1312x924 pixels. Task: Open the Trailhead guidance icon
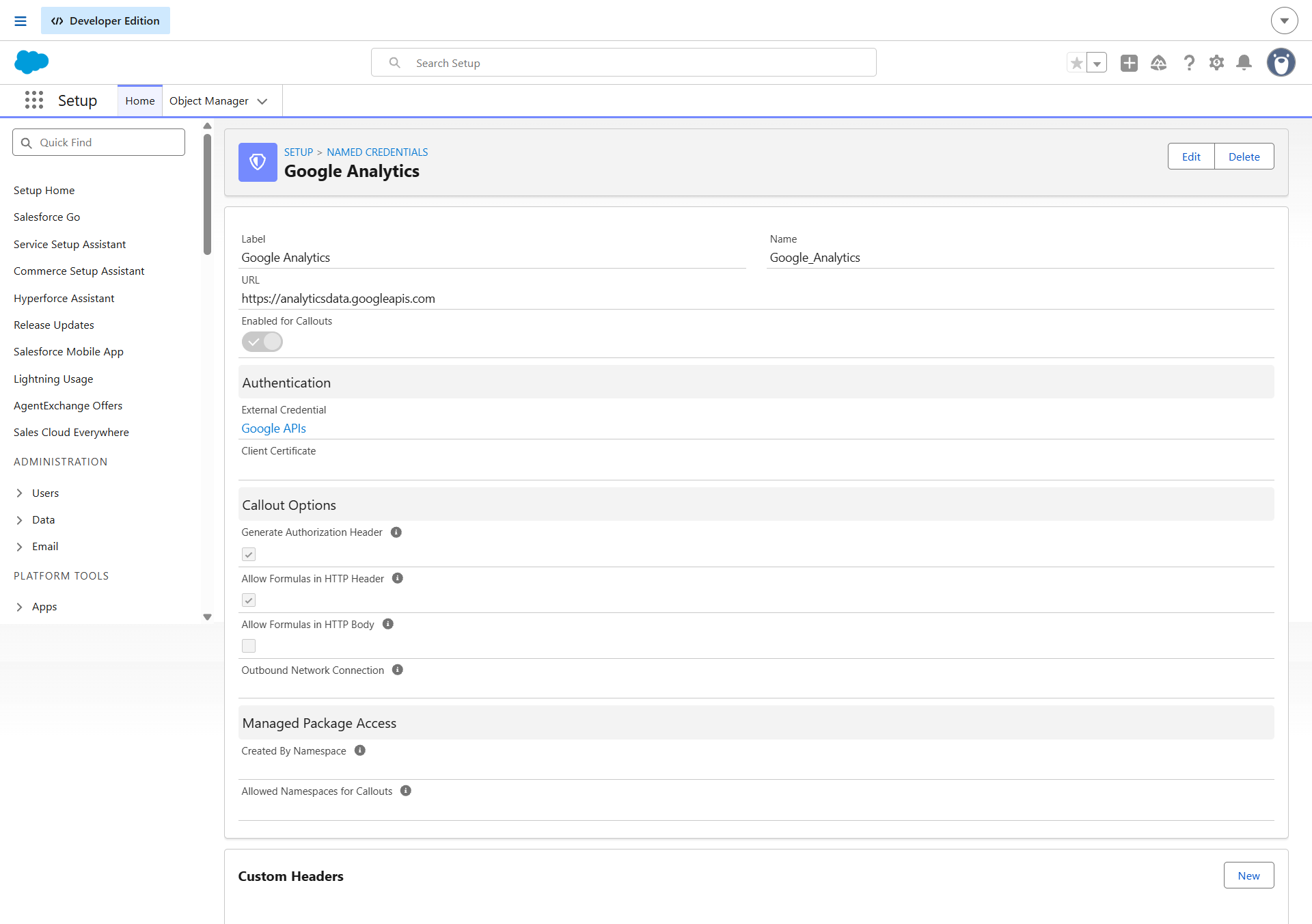point(1158,63)
